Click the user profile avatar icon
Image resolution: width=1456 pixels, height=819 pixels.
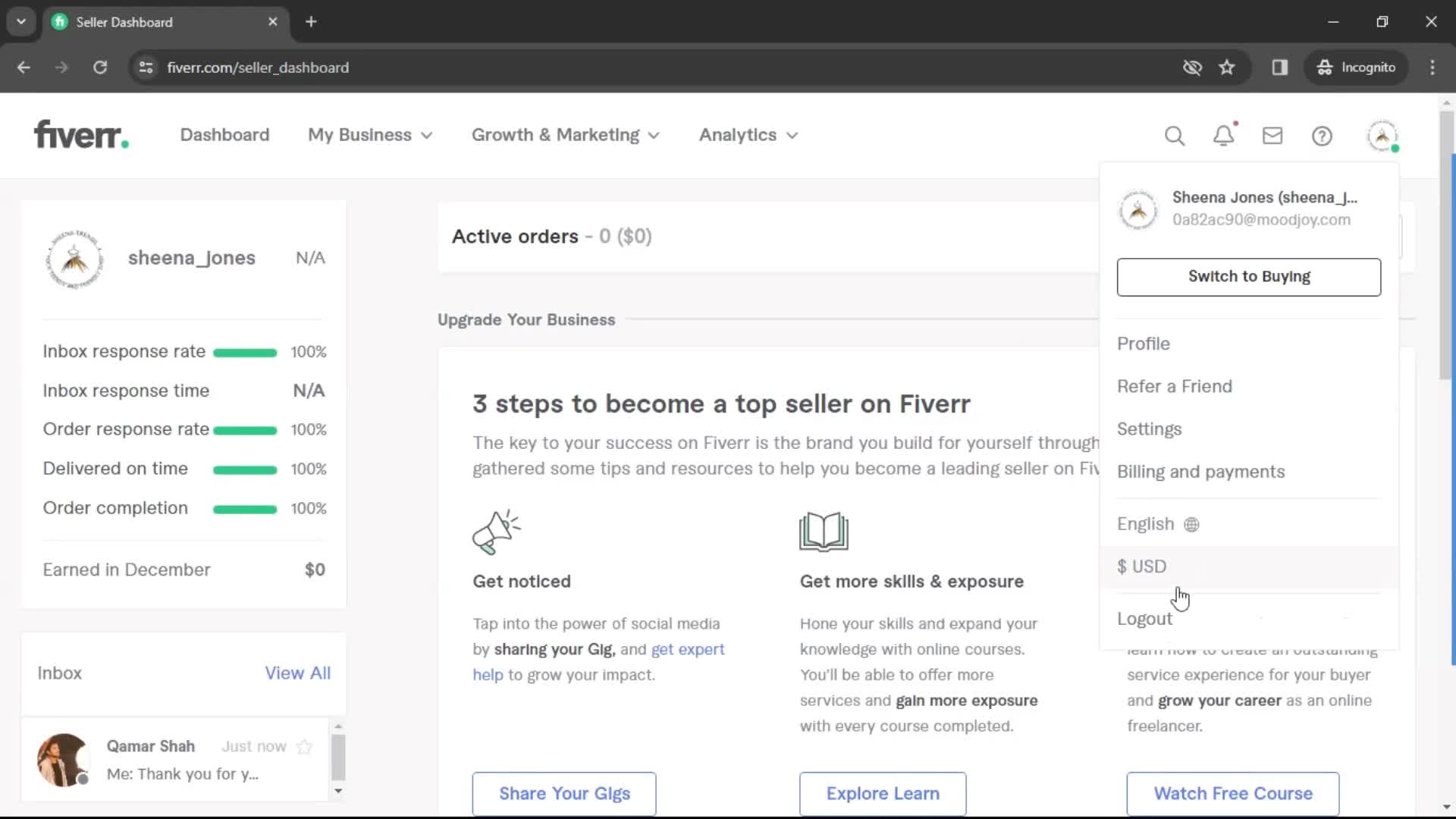click(x=1383, y=135)
